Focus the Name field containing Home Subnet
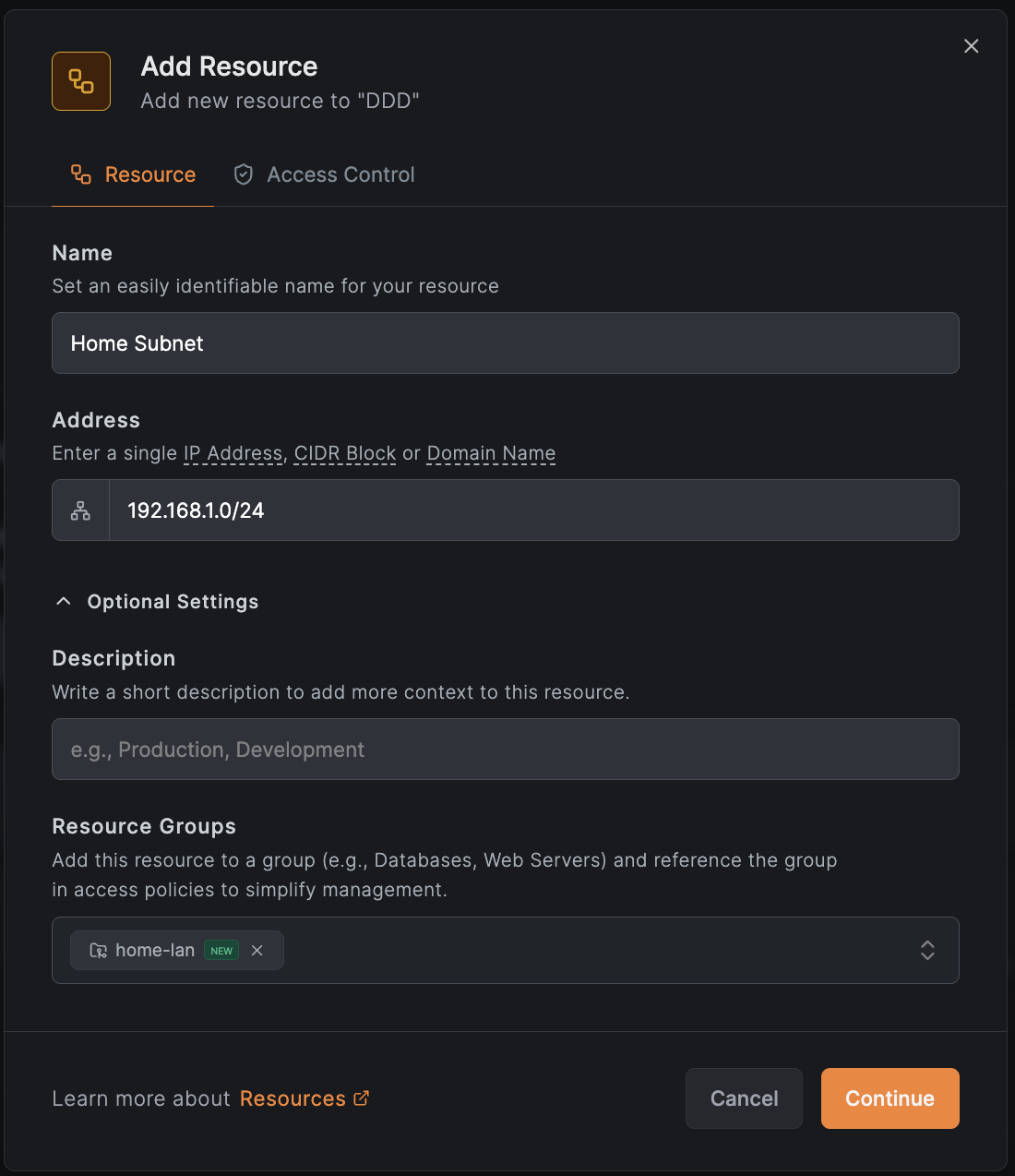Screen dimensions: 1015x1176 [505, 343]
